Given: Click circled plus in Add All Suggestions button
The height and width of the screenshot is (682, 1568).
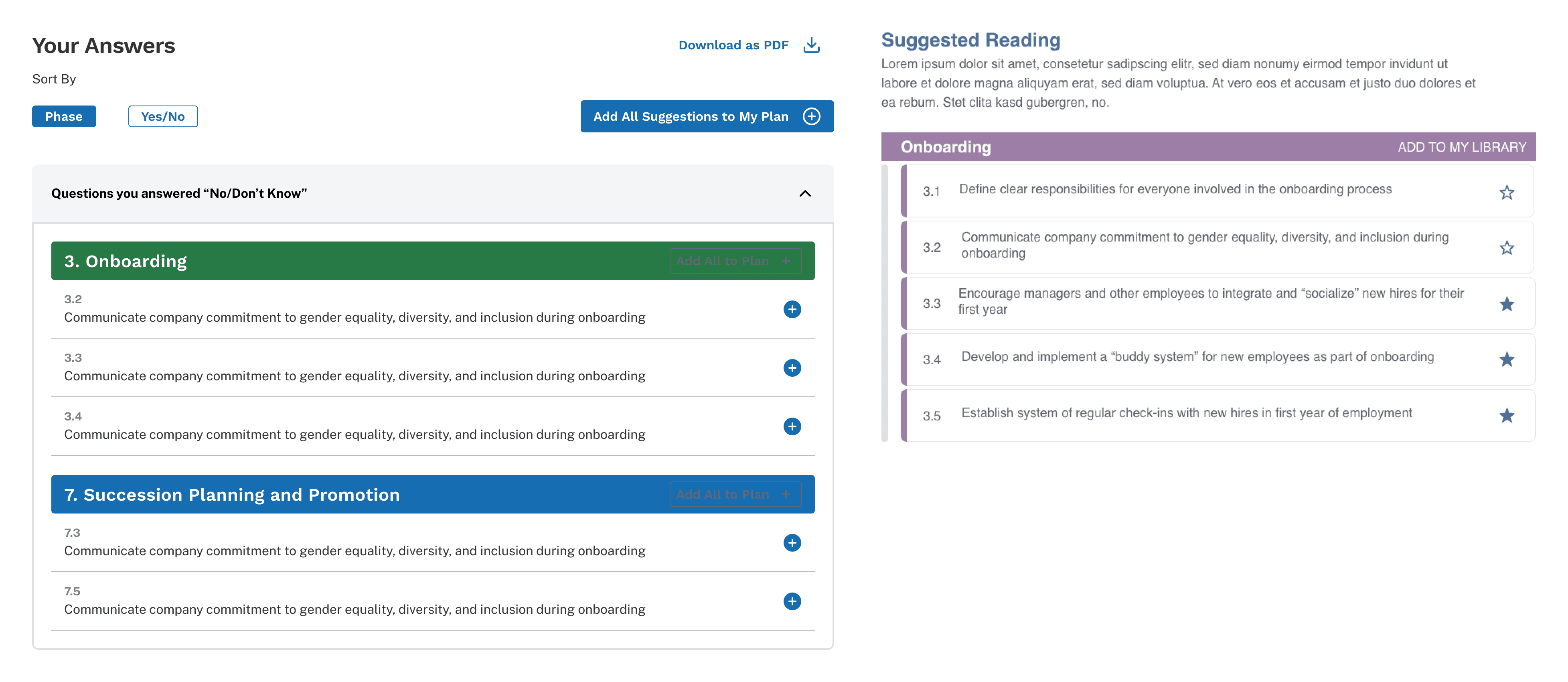Looking at the screenshot, I should [x=811, y=116].
